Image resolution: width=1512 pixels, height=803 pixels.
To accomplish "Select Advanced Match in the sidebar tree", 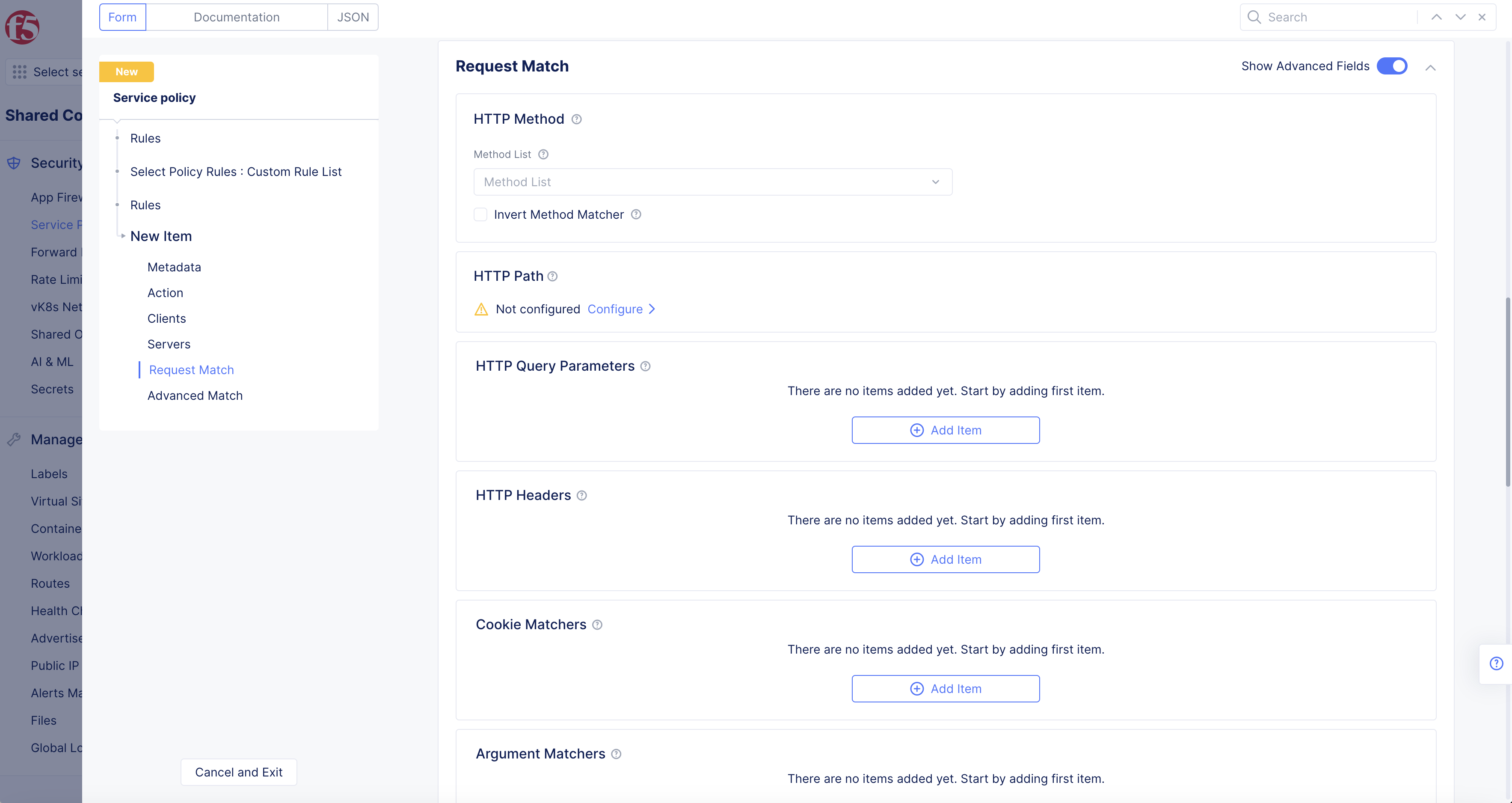I will pos(195,396).
